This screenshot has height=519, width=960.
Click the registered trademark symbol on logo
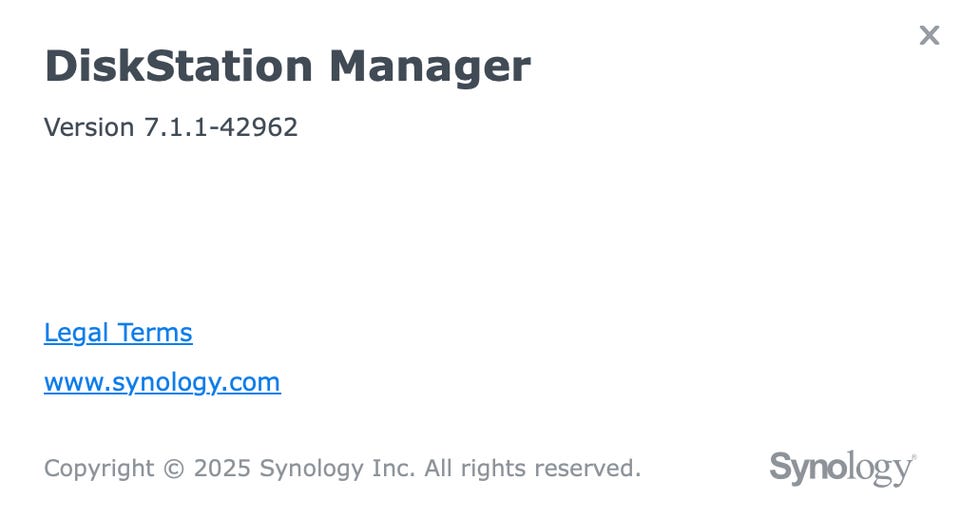pyautogui.click(x=913, y=456)
